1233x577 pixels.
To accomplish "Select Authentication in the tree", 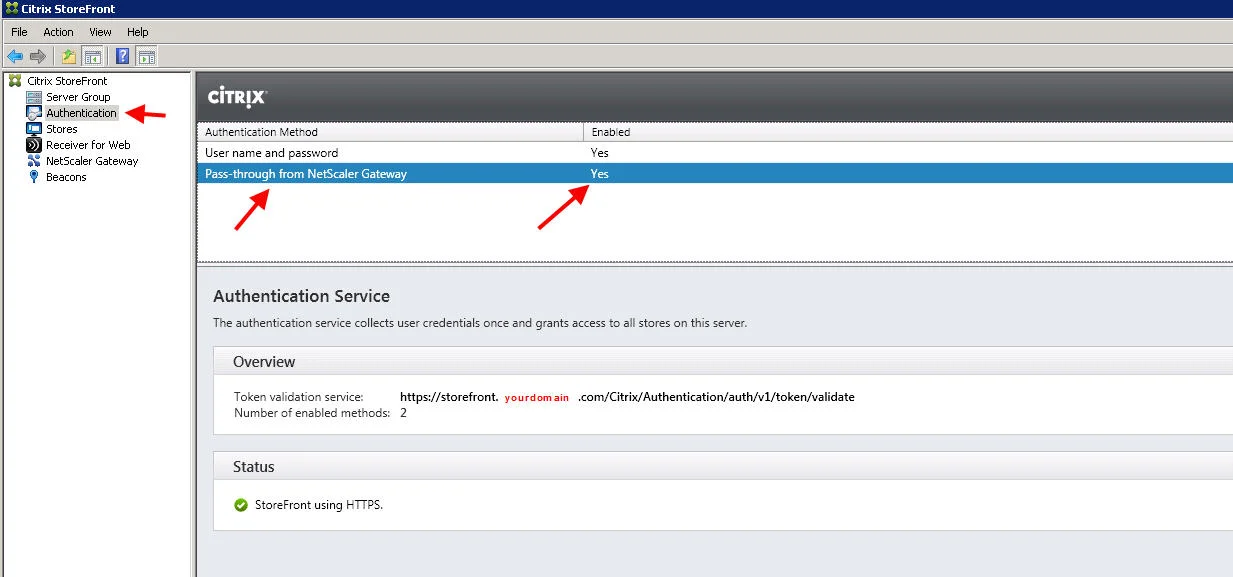I will pyautogui.click(x=82, y=113).
